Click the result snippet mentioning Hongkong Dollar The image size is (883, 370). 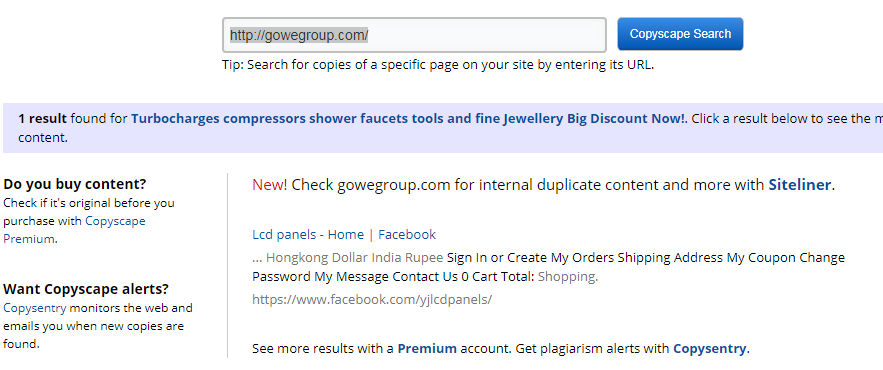tap(548, 267)
